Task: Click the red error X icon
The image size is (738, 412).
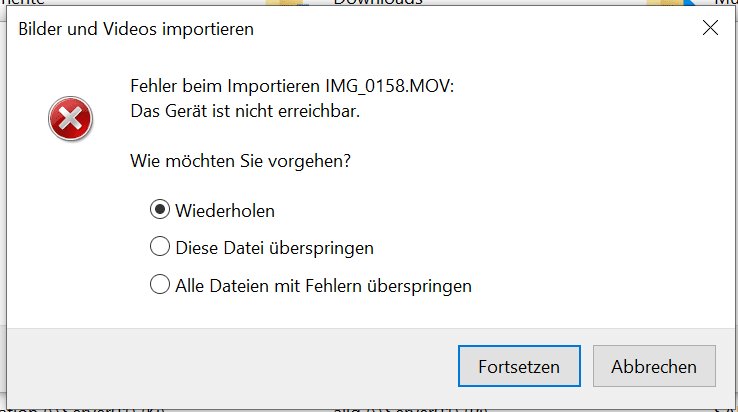Action: tap(70, 119)
